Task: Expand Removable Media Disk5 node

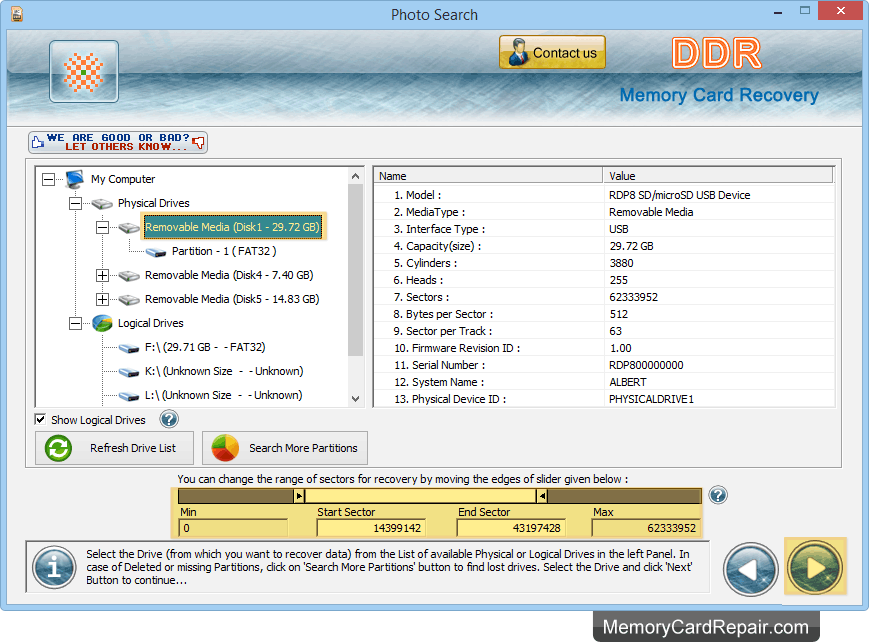Action: pyautogui.click(x=102, y=300)
